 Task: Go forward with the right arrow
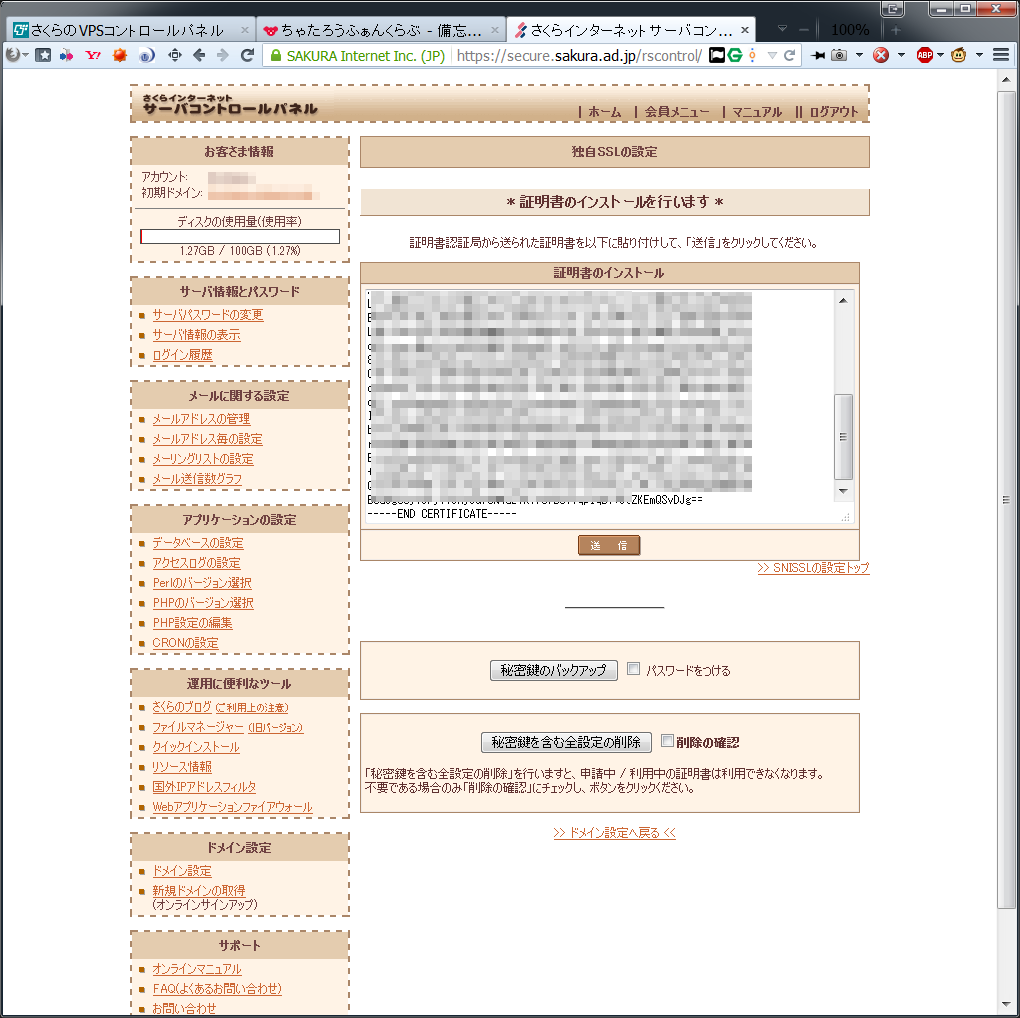pos(222,55)
